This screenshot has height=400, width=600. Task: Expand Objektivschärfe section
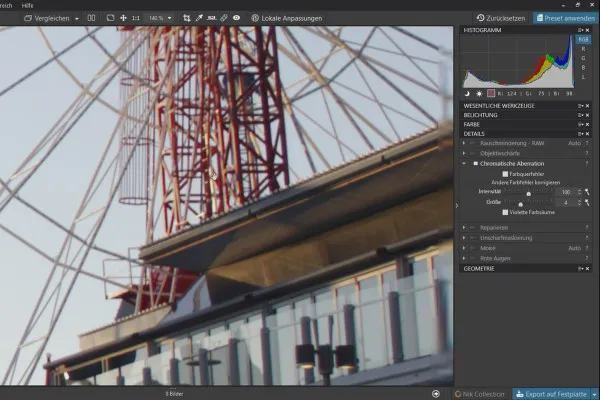(464, 153)
